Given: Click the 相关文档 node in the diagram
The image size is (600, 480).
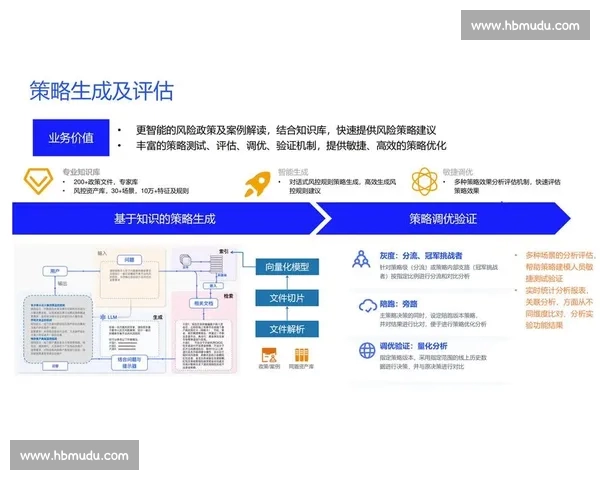Looking at the screenshot, I should (x=203, y=303).
